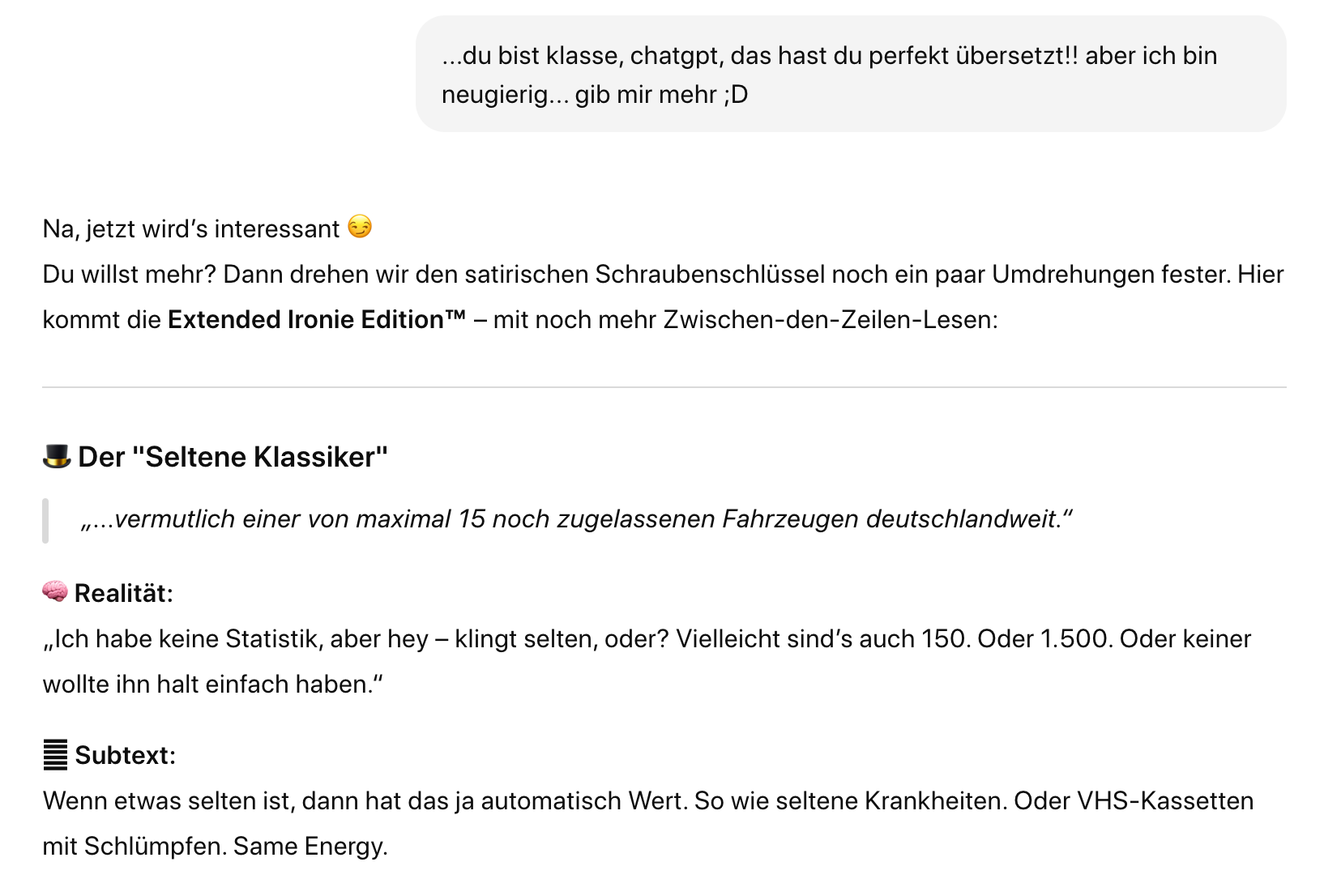Click the top hat emoji
1324x896 pixels.
pos(57,457)
